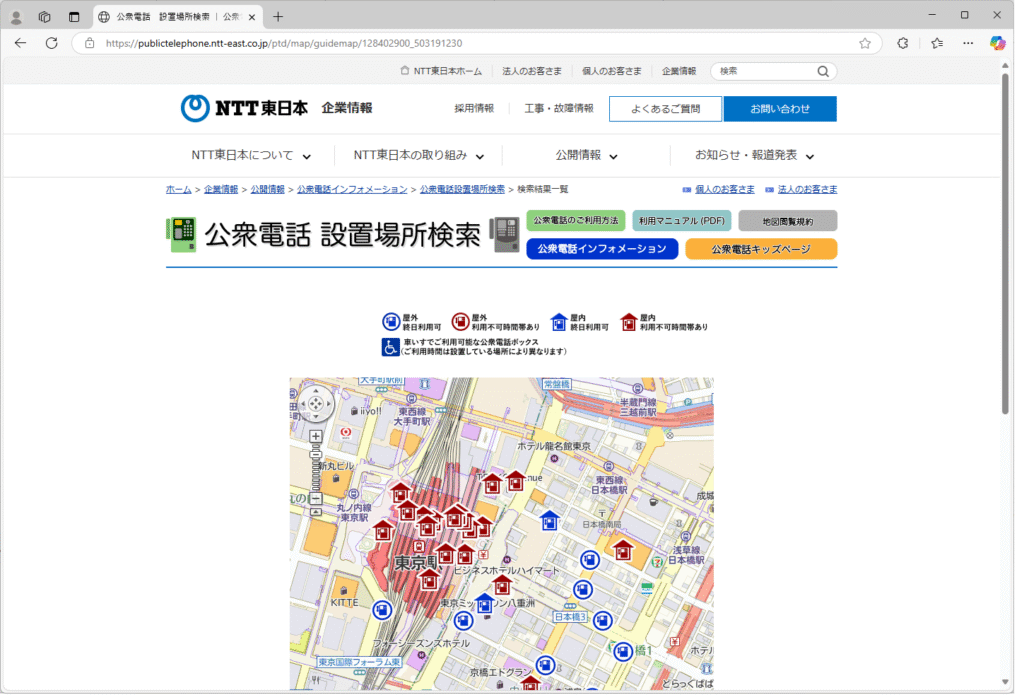The image size is (1024, 695).
Task: Open browser Settings and more menu
Action: (968, 43)
